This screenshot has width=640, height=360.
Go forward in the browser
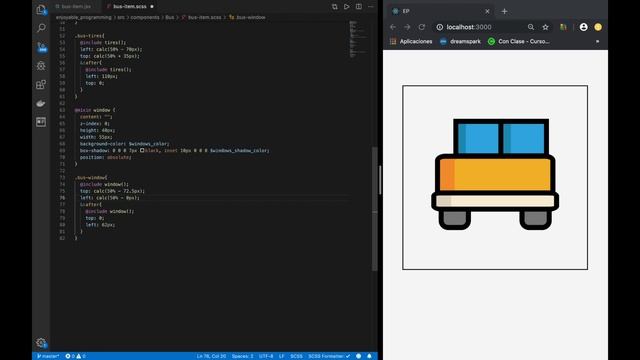click(x=407, y=27)
